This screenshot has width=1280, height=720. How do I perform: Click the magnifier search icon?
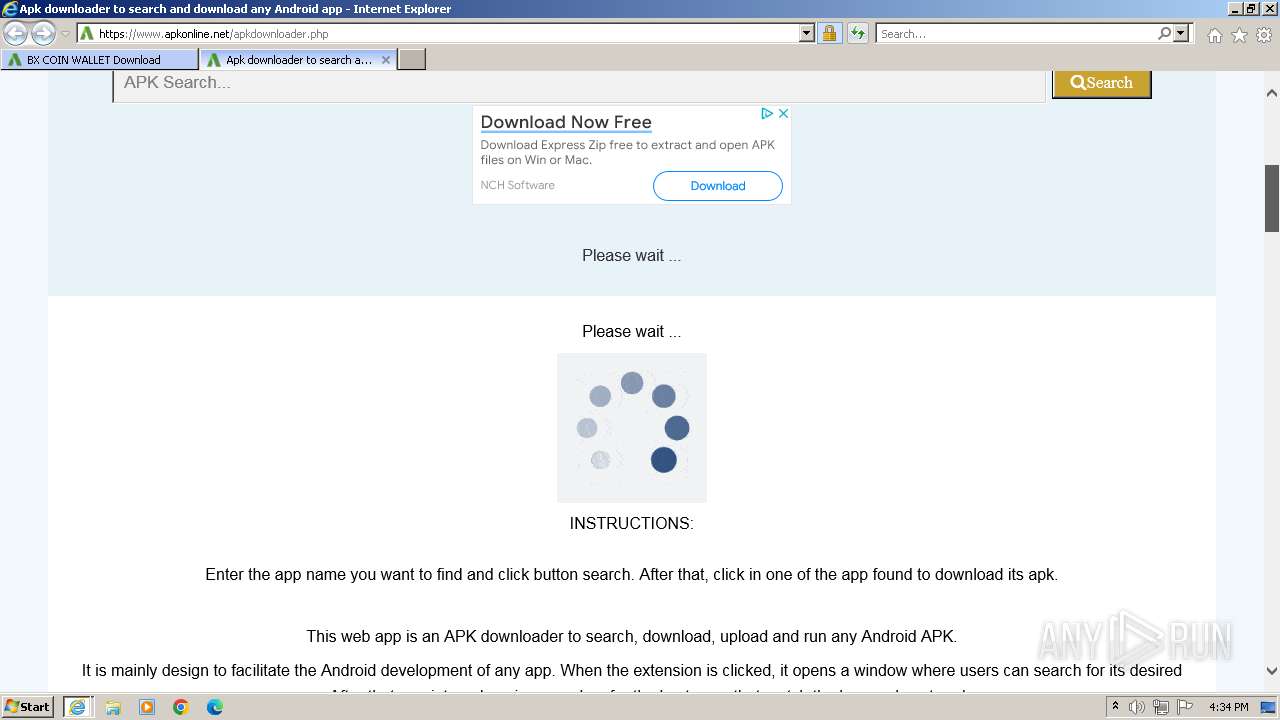click(1164, 34)
